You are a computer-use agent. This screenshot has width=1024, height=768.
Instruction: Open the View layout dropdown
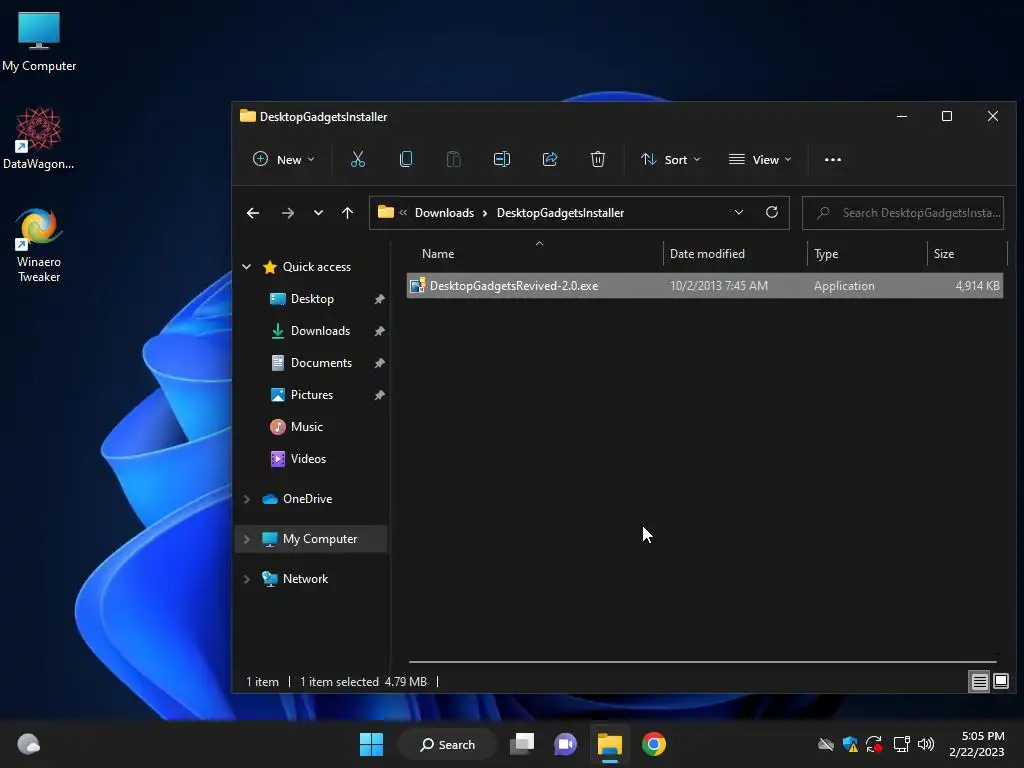[x=760, y=159]
